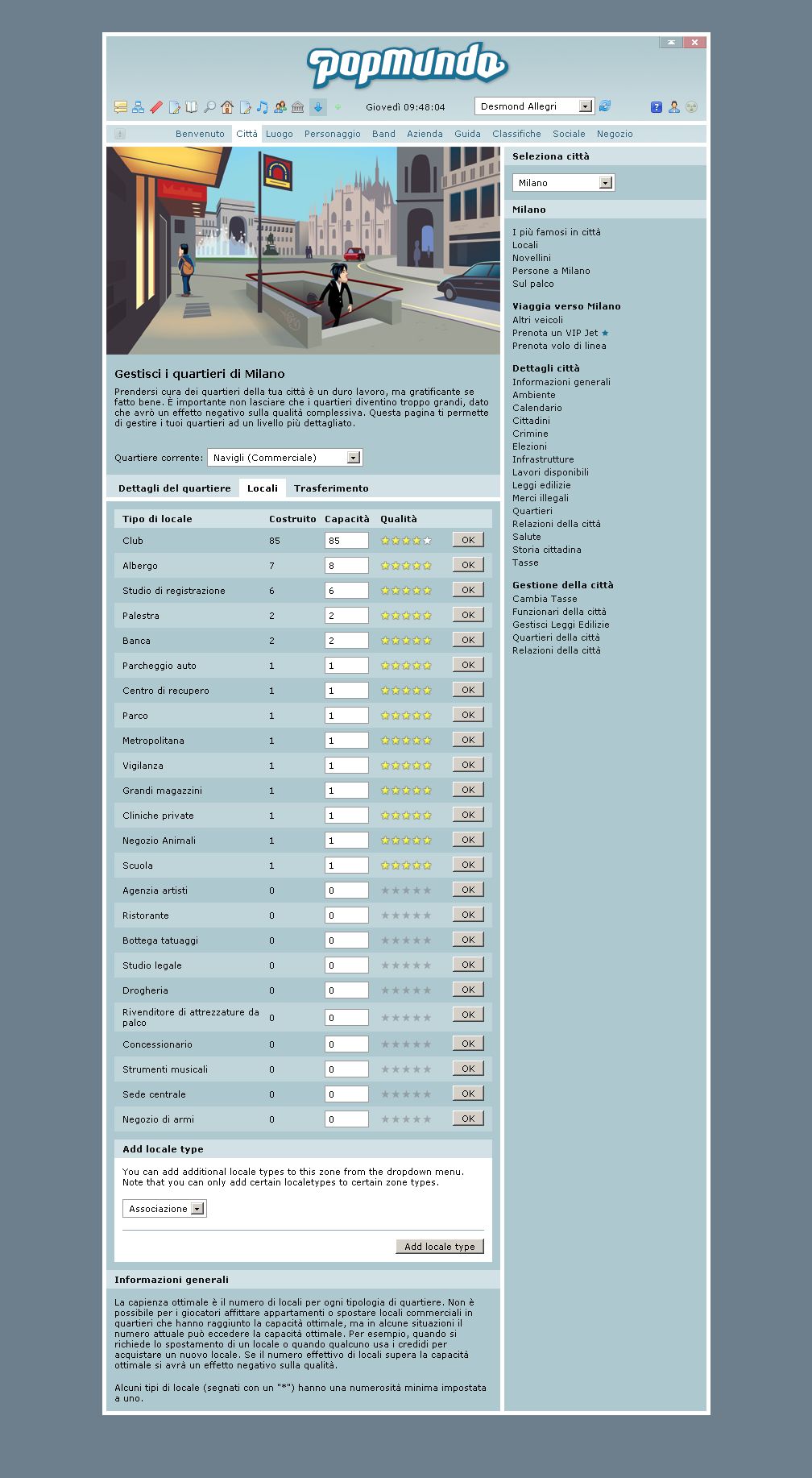This screenshot has width=812, height=1478.
Task: Click the Giovedì 09:48:04 clock text
Action: [x=405, y=106]
